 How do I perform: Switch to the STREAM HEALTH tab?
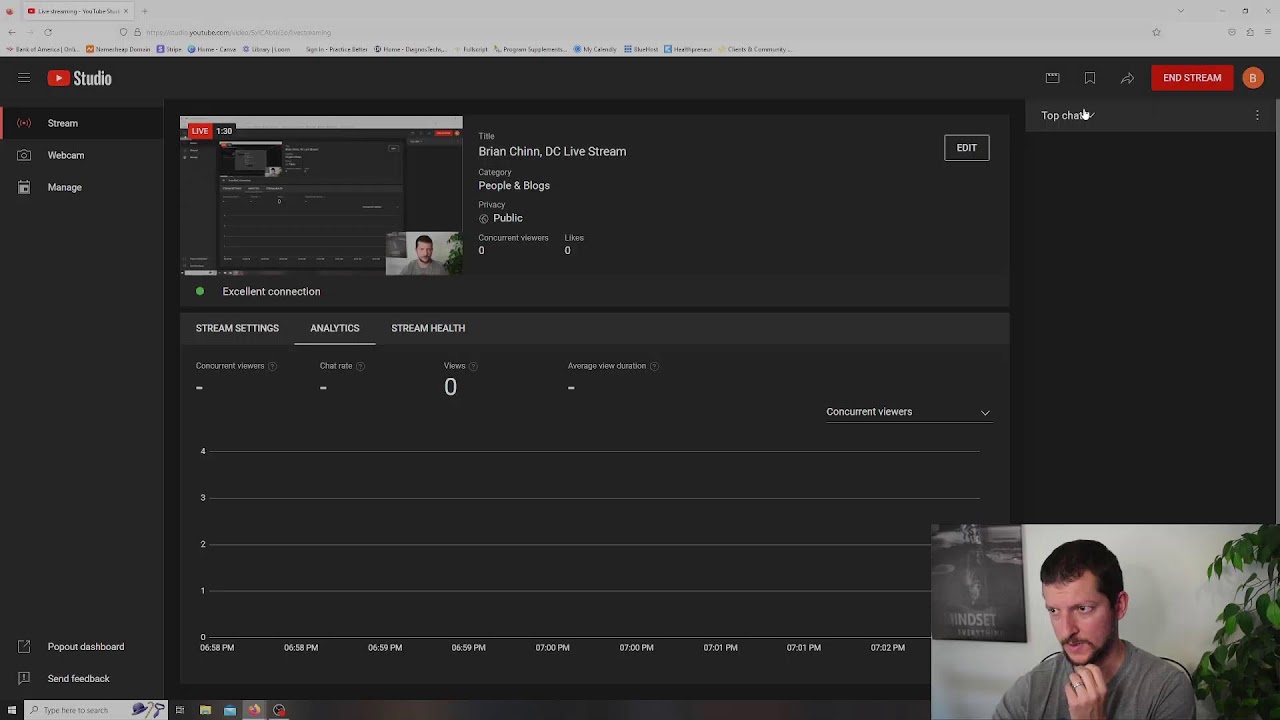click(428, 328)
